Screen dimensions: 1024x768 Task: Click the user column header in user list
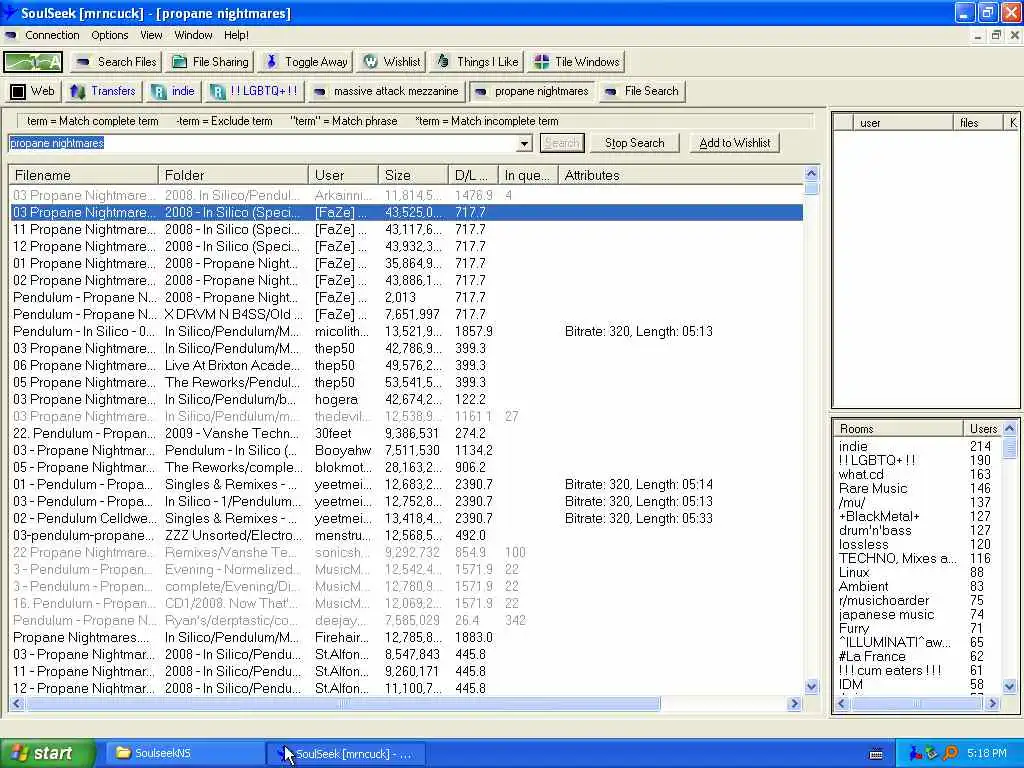(x=903, y=123)
